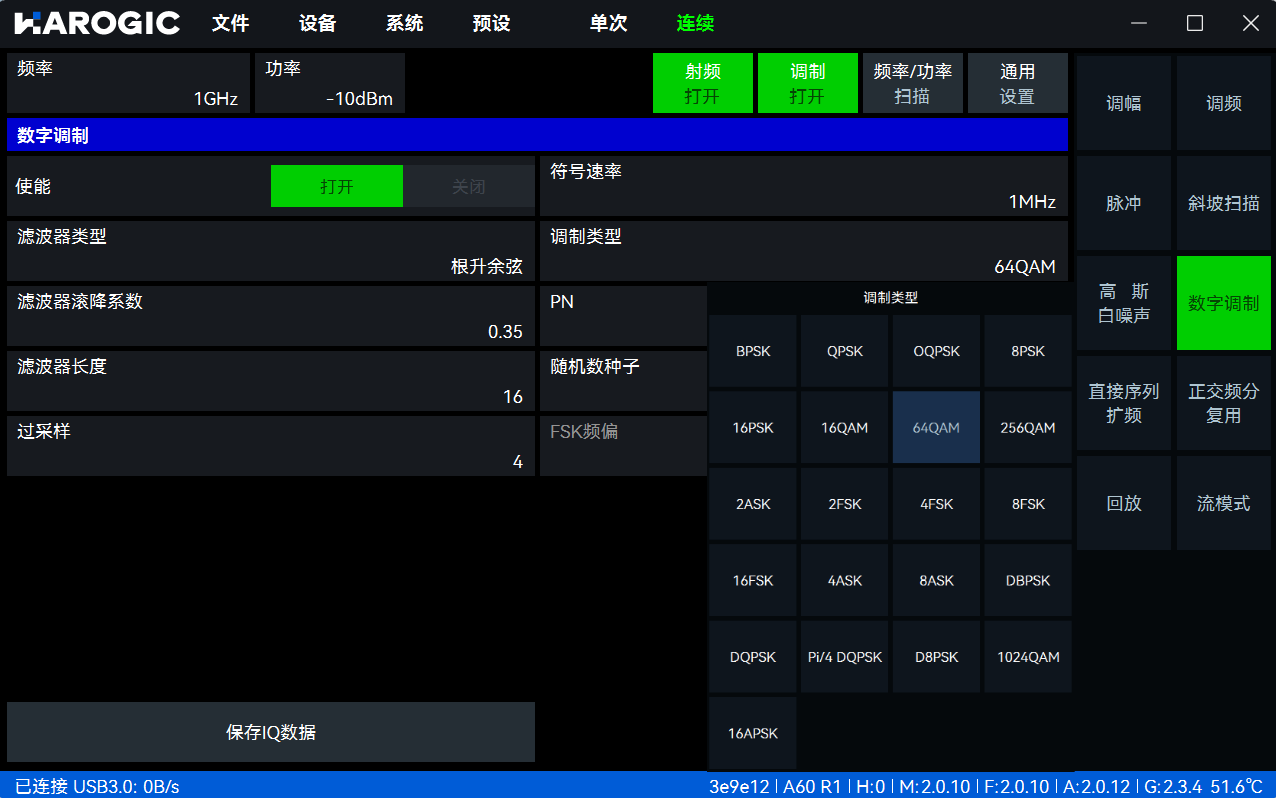
Task: Open the 预设 menu
Action: (491, 24)
